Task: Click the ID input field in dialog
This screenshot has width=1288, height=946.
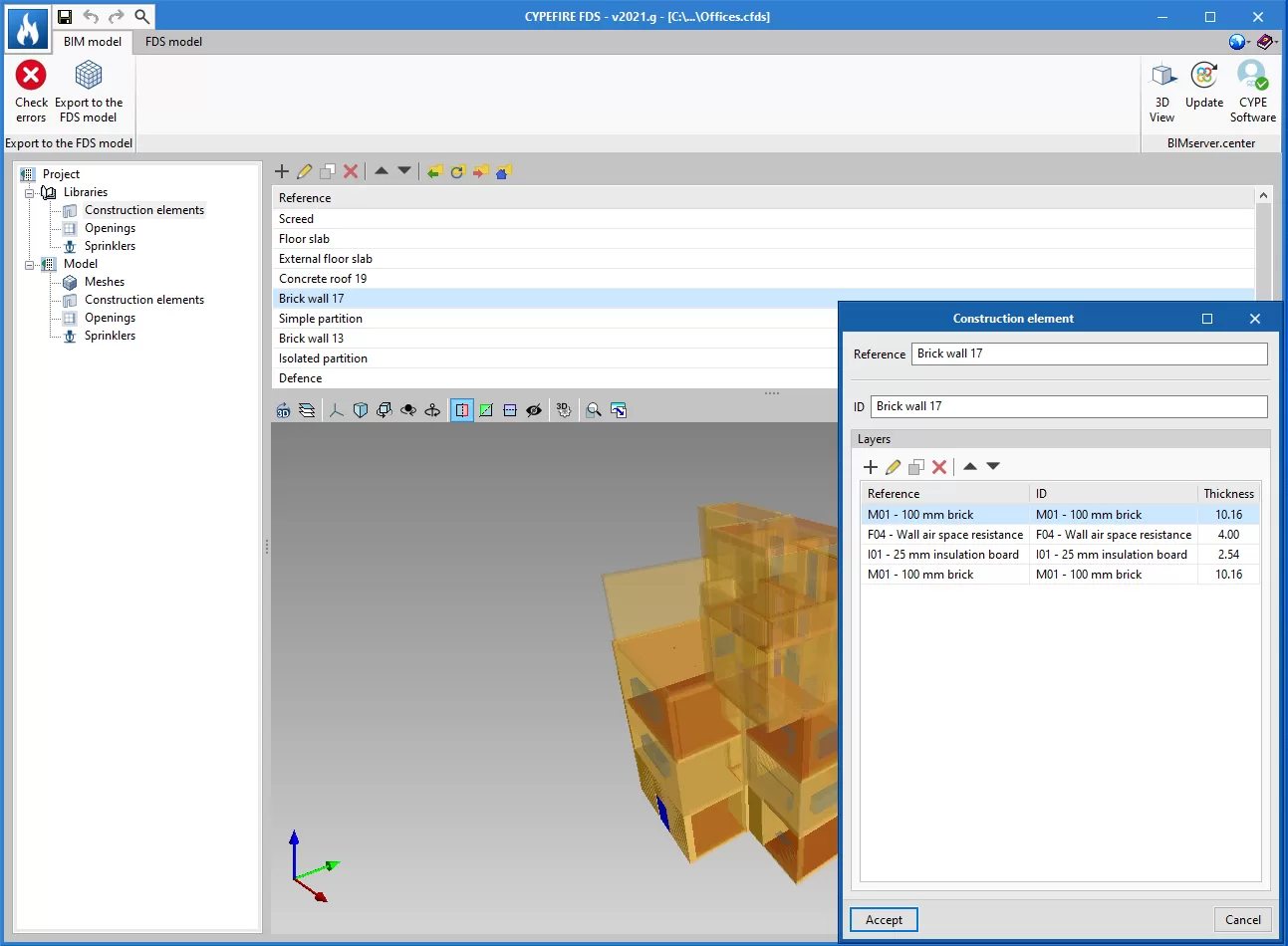Action: [1069, 406]
